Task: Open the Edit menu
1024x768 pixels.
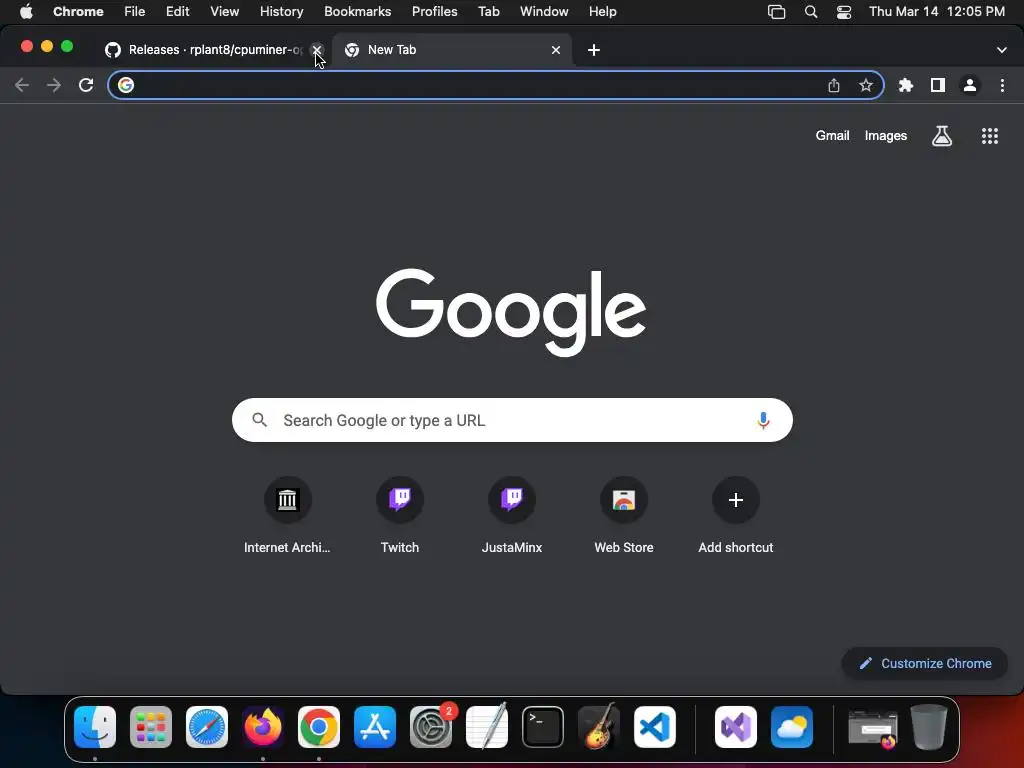Action: tap(177, 12)
